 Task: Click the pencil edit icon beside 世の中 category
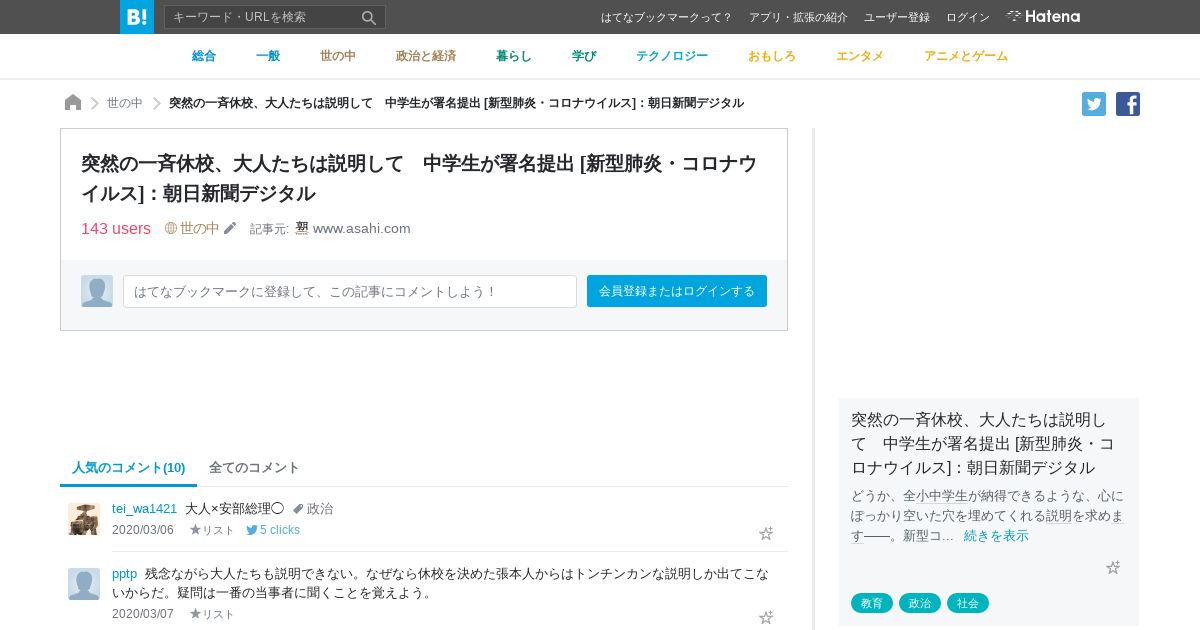click(230, 228)
